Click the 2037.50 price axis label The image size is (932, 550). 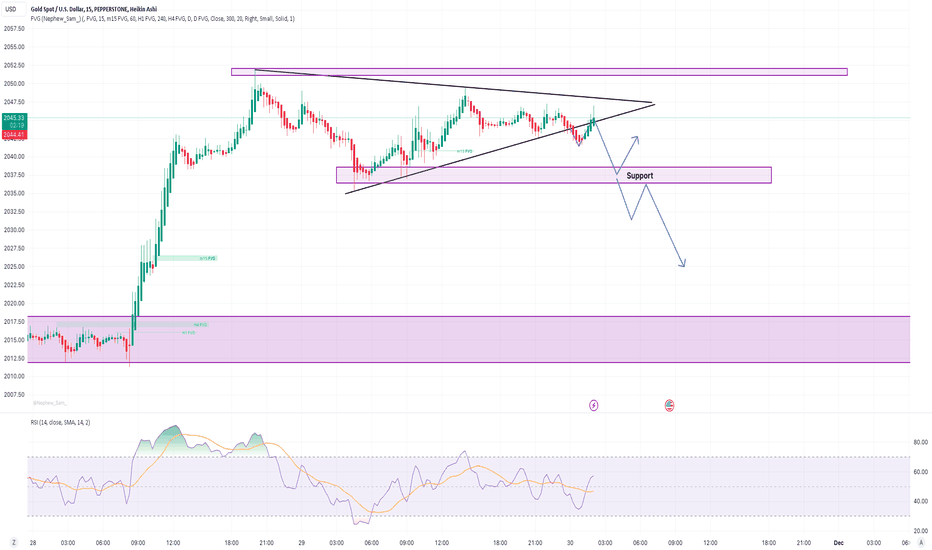(14, 175)
